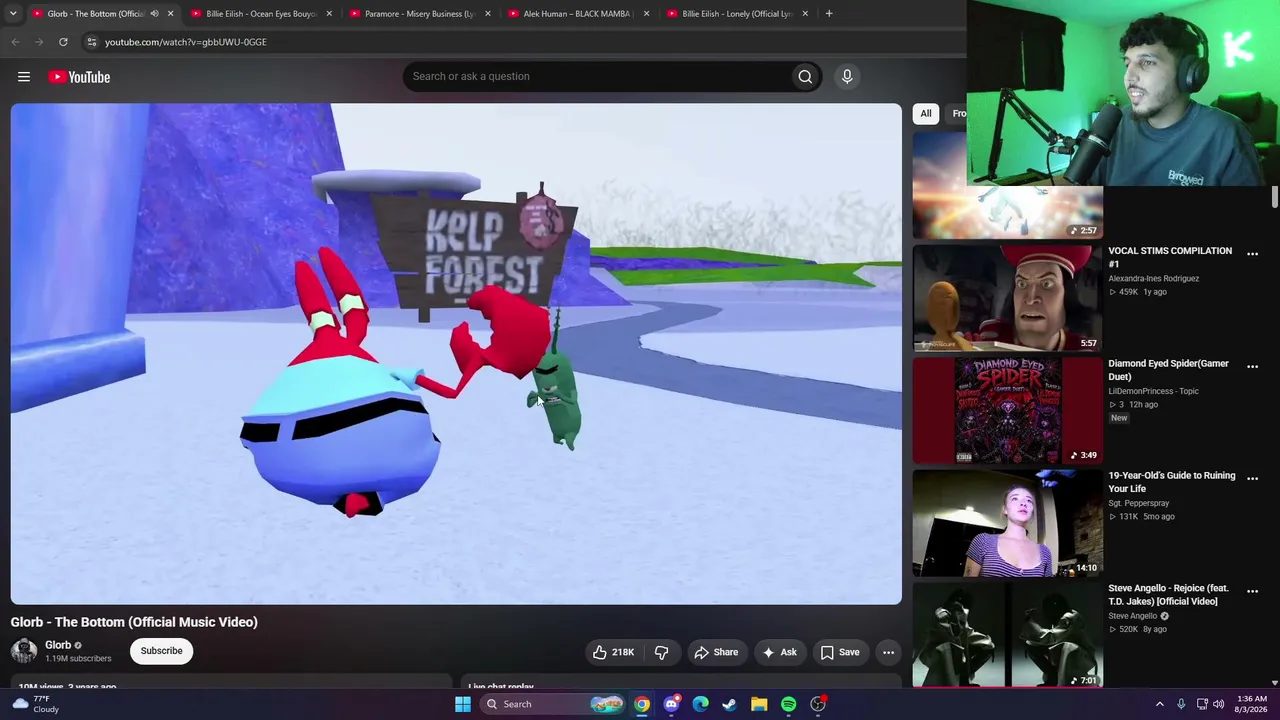The width and height of the screenshot is (1280, 720).
Task: Mute the Glorb tab audio speaker icon
Action: 154,14
